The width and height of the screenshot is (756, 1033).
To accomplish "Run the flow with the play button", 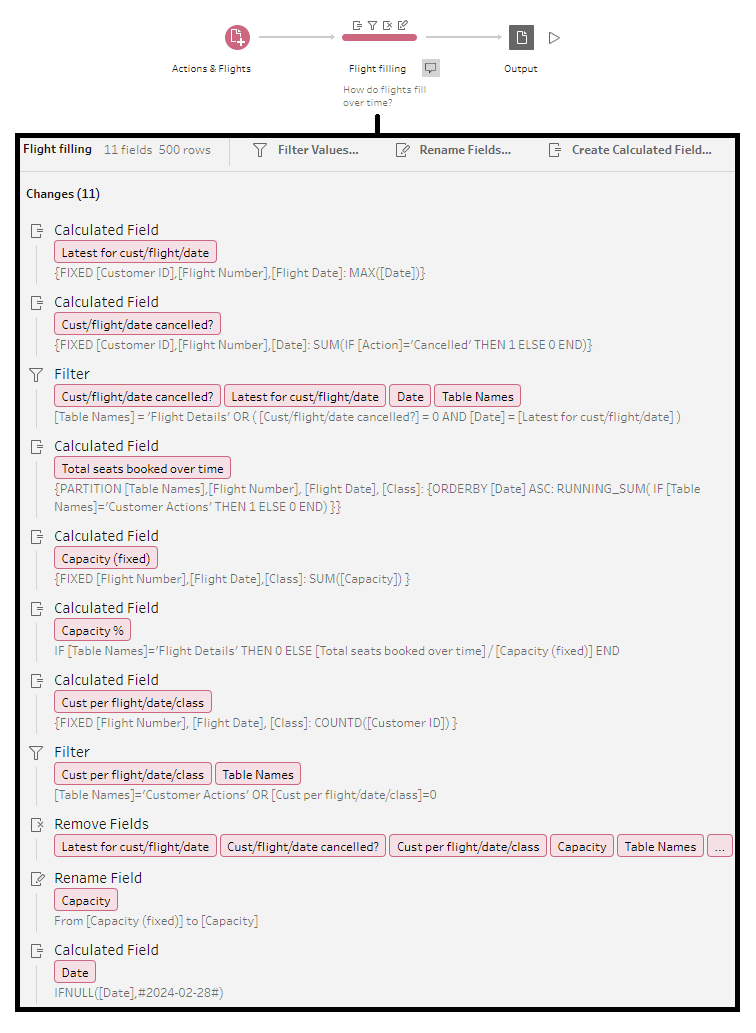I will (x=555, y=38).
